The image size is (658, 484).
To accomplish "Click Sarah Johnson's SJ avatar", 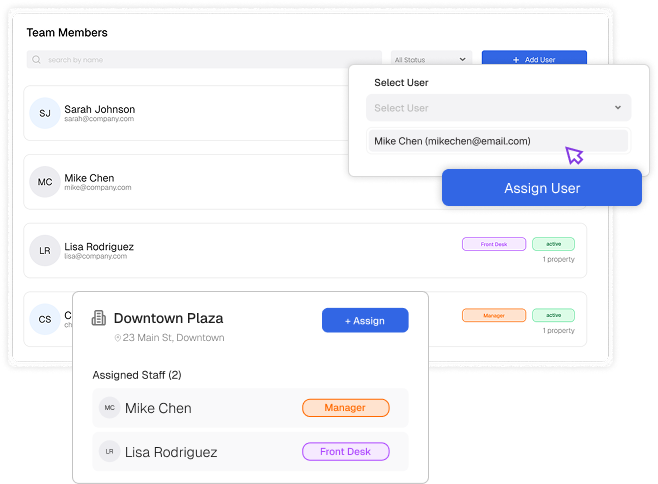I will [x=45, y=113].
